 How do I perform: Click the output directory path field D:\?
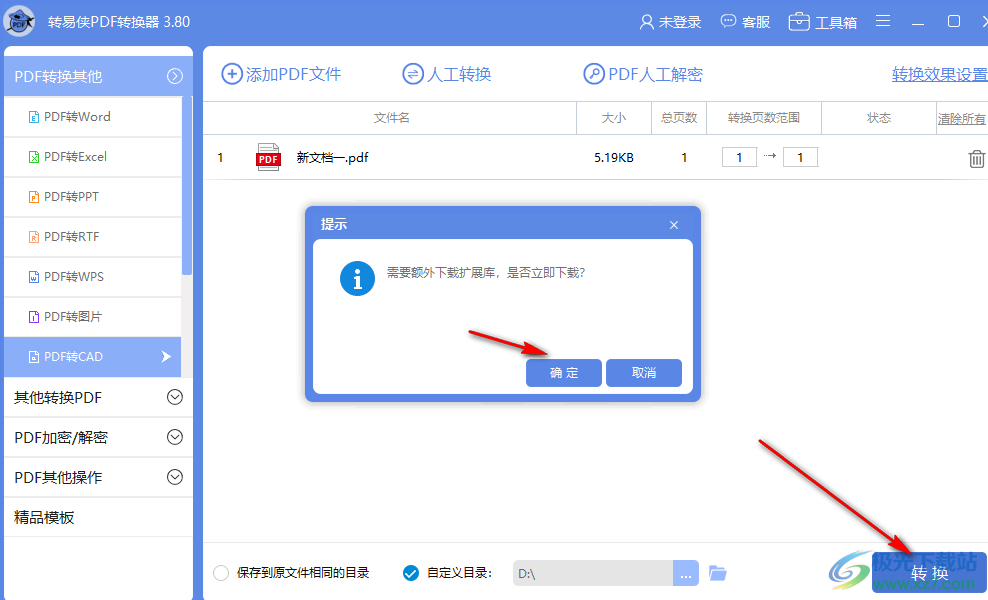(593, 574)
